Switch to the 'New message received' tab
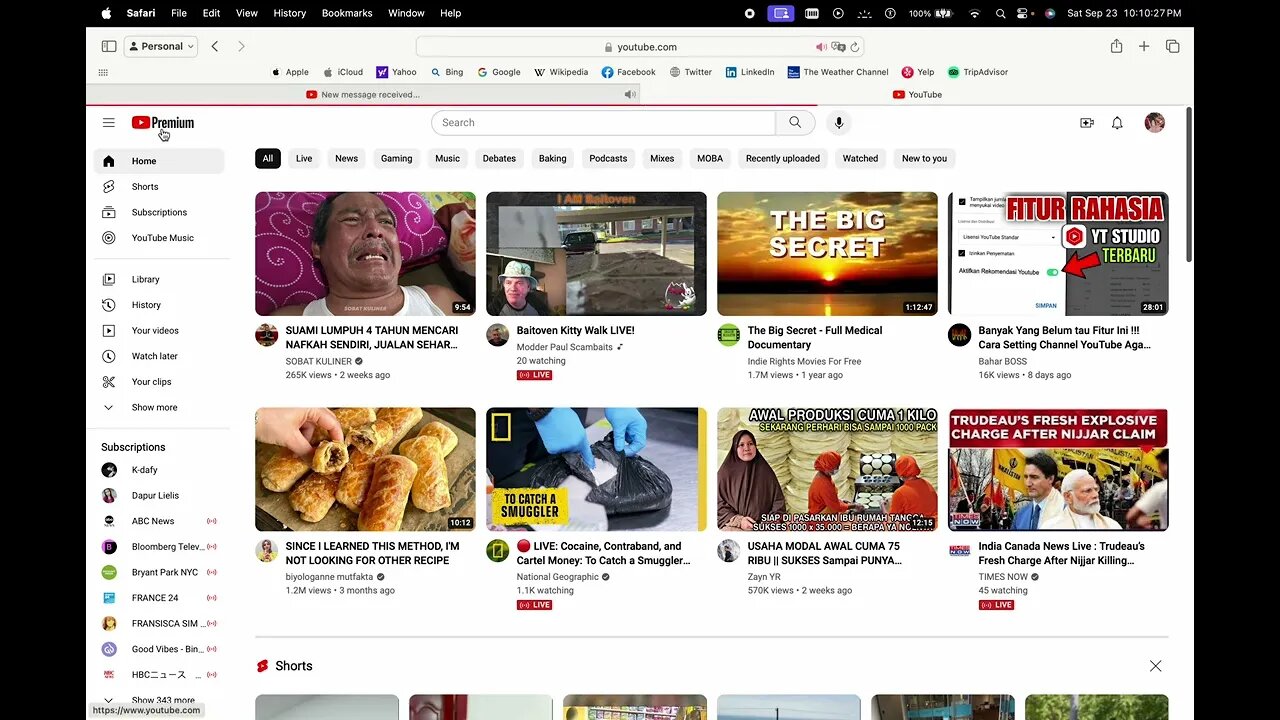 (x=363, y=95)
